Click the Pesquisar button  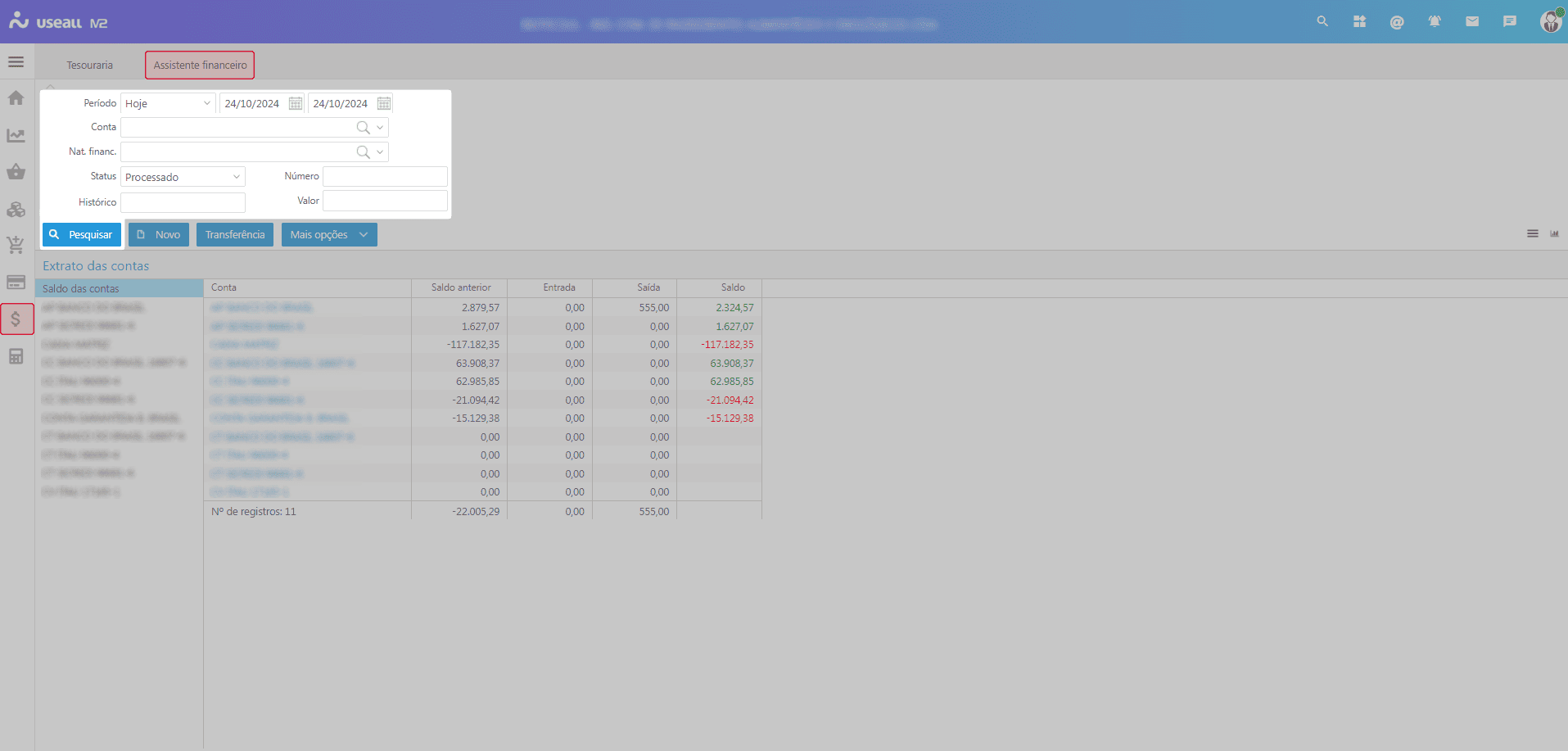(82, 235)
